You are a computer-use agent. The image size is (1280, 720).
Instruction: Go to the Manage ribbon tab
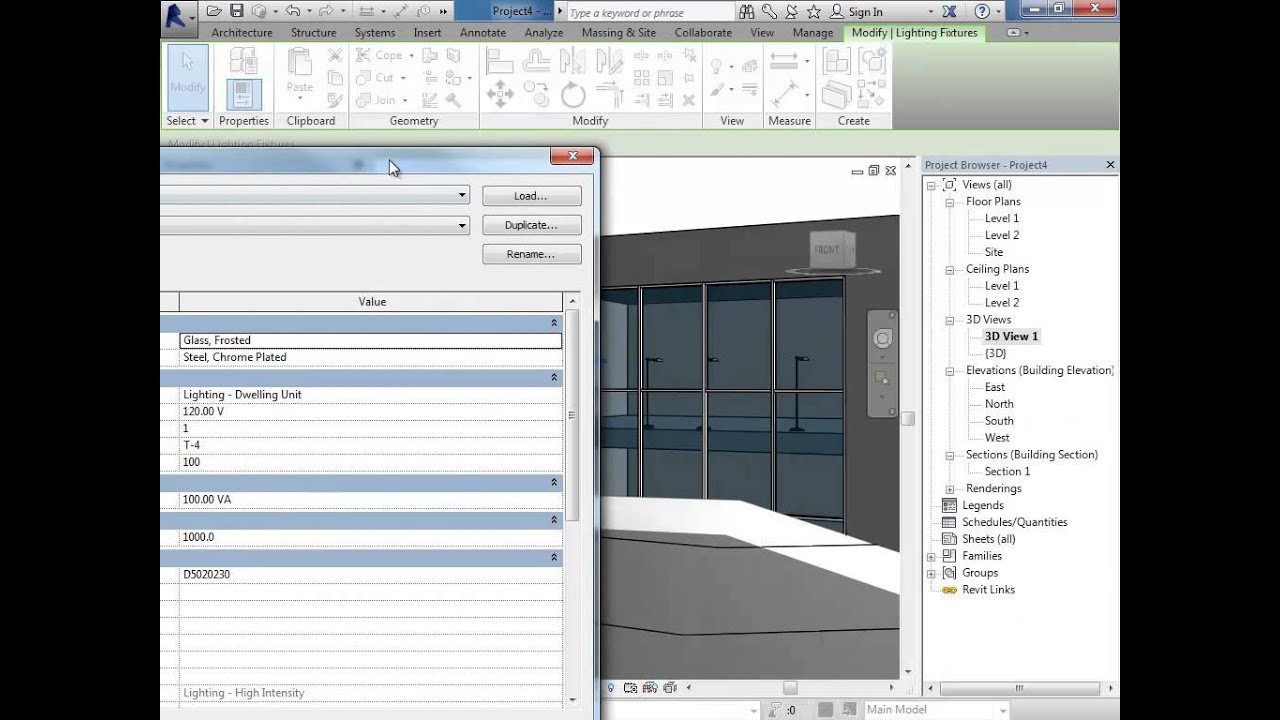[813, 33]
